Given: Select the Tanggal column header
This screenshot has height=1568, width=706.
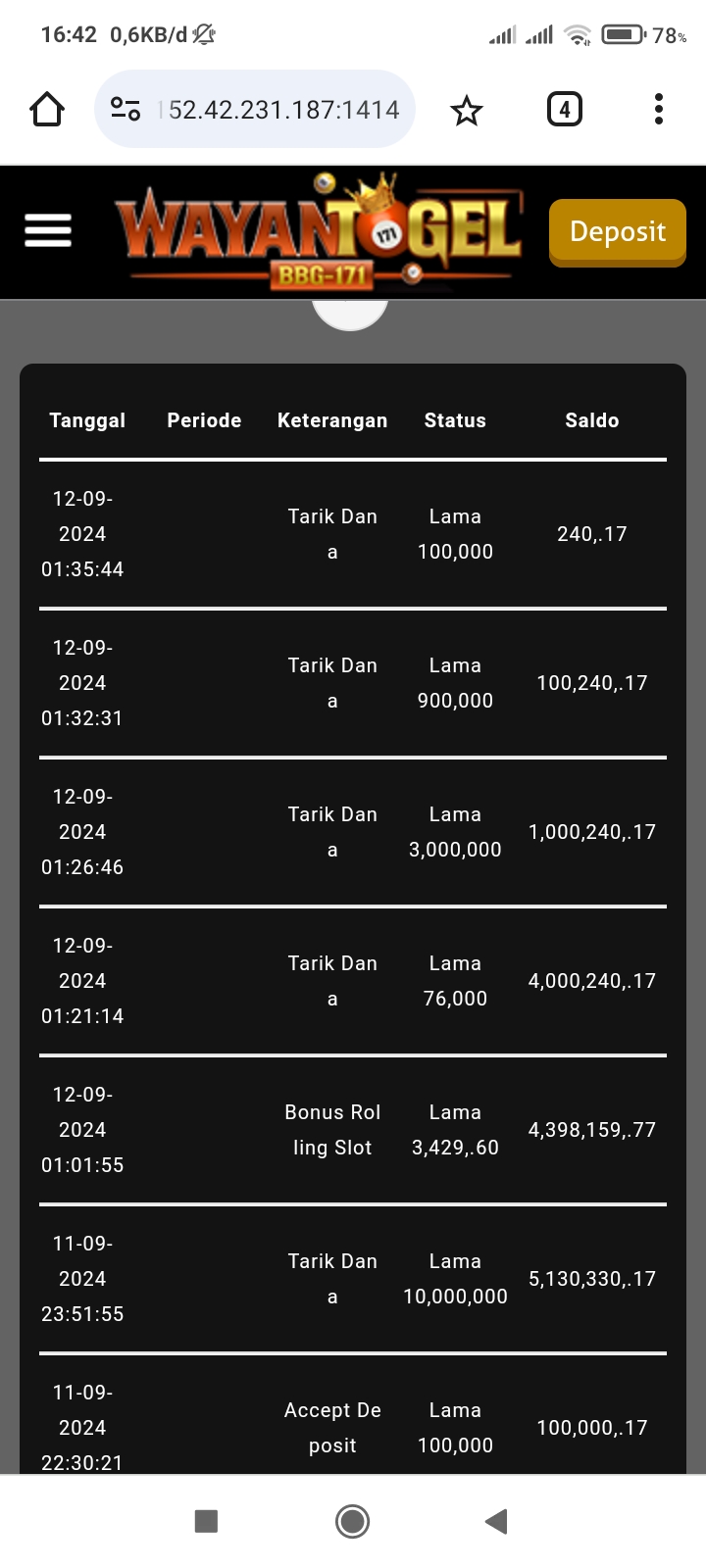Looking at the screenshot, I should click(87, 420).
